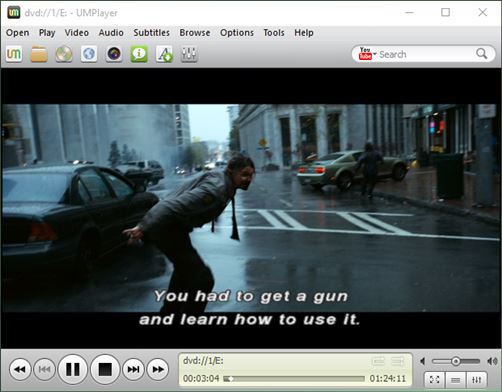Open the Browse menu
The width and height of the screenshot is (502, 392).
(195, 33)
